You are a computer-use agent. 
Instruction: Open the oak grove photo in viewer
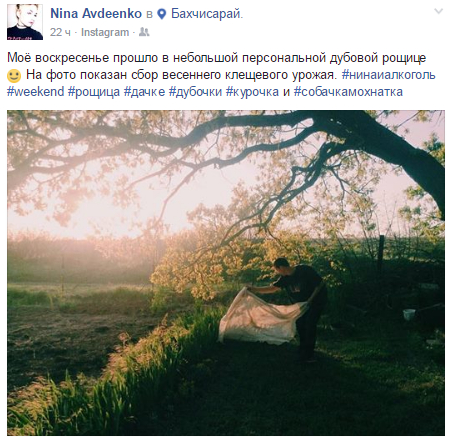226,273
